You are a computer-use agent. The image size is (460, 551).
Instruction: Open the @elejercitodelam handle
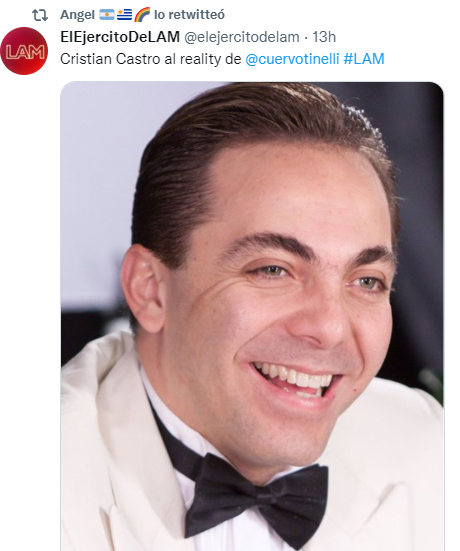point(242,37)
